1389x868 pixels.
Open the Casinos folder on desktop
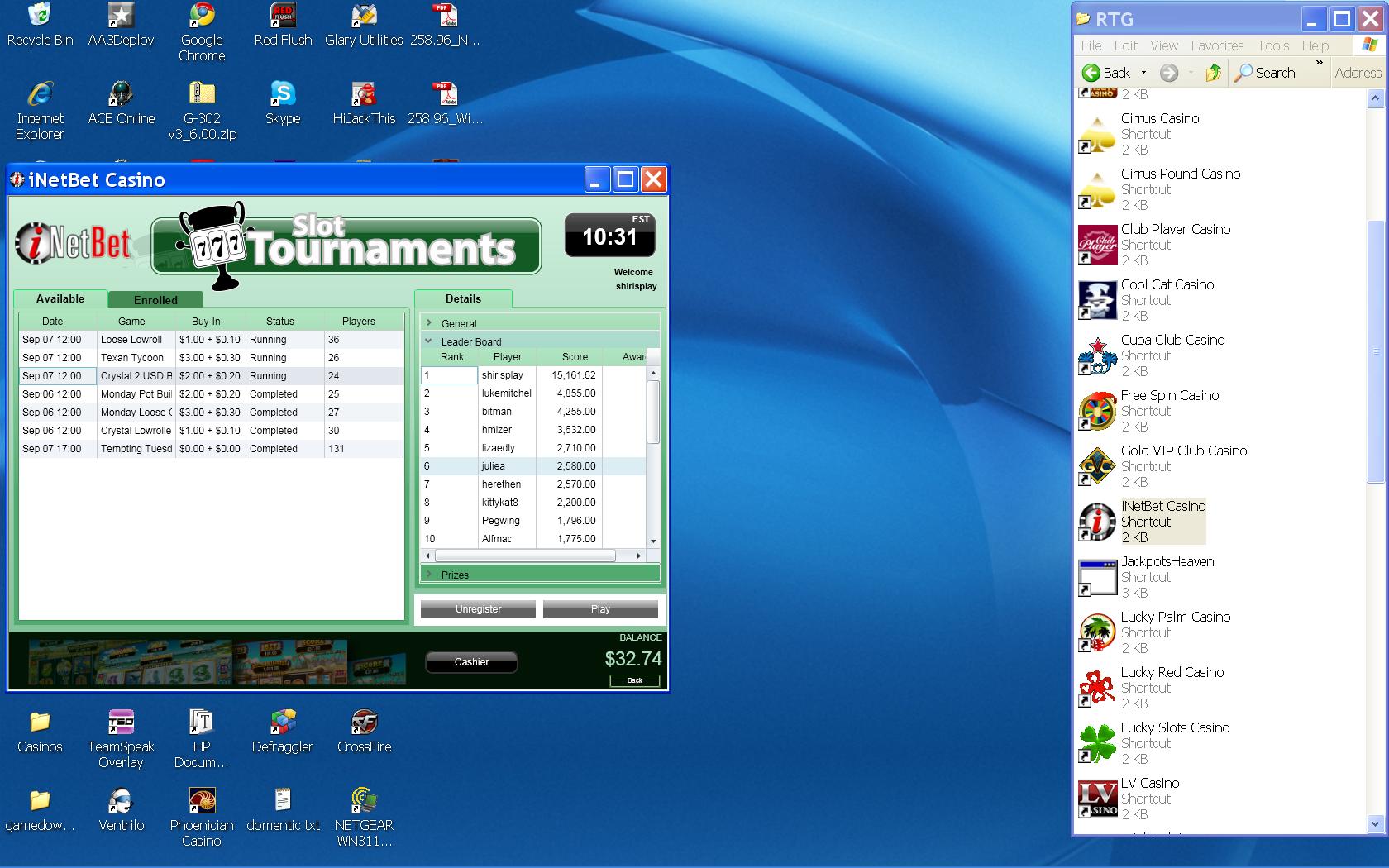click(40, 732)
